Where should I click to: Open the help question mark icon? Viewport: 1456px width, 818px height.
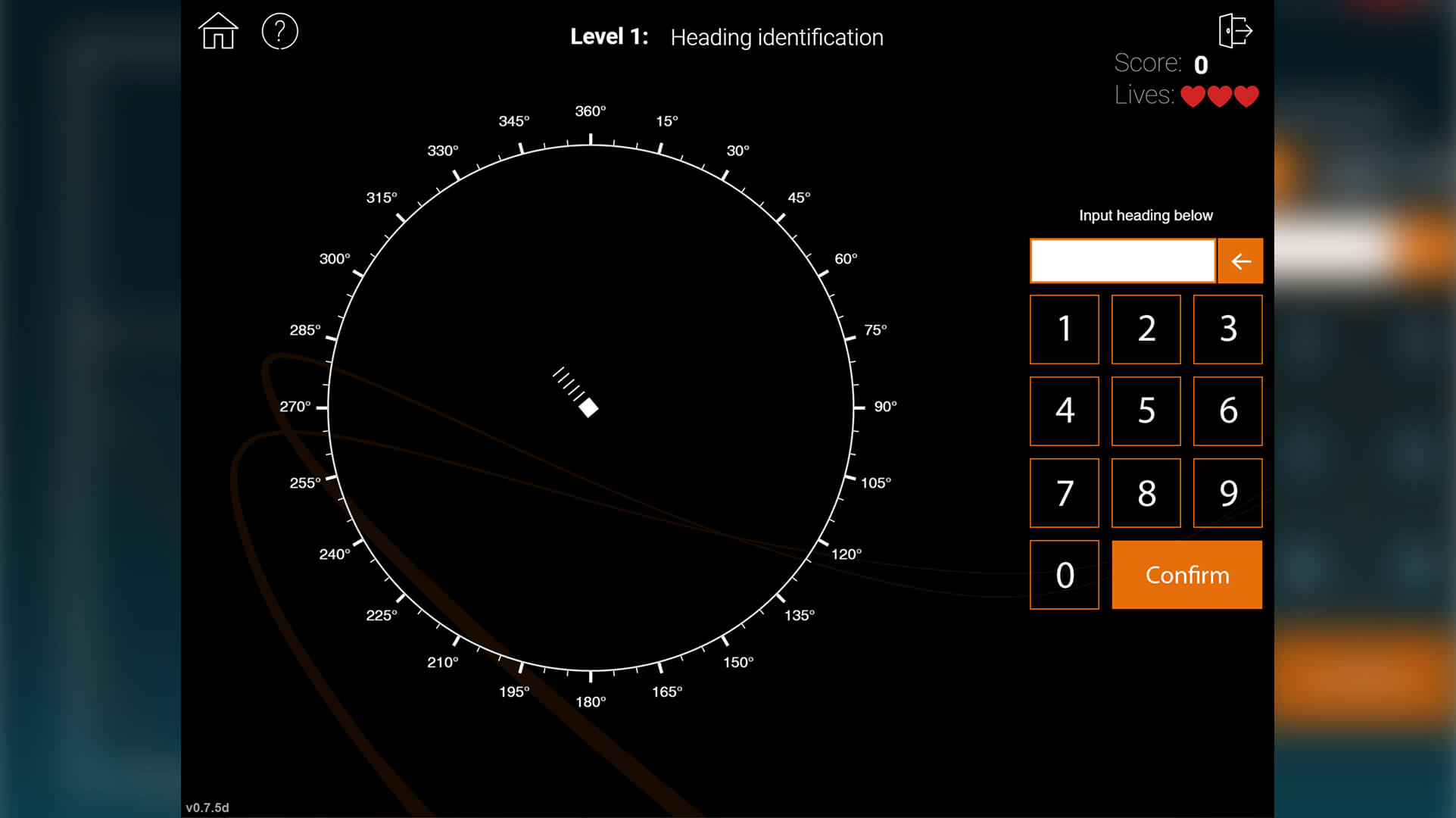[x=279, y=32]
